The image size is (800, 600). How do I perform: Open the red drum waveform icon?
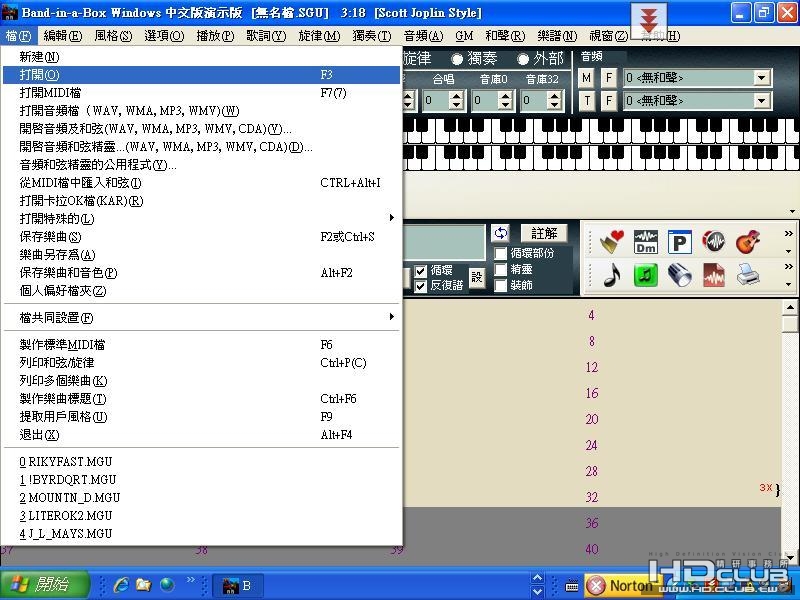pos(713,241)
